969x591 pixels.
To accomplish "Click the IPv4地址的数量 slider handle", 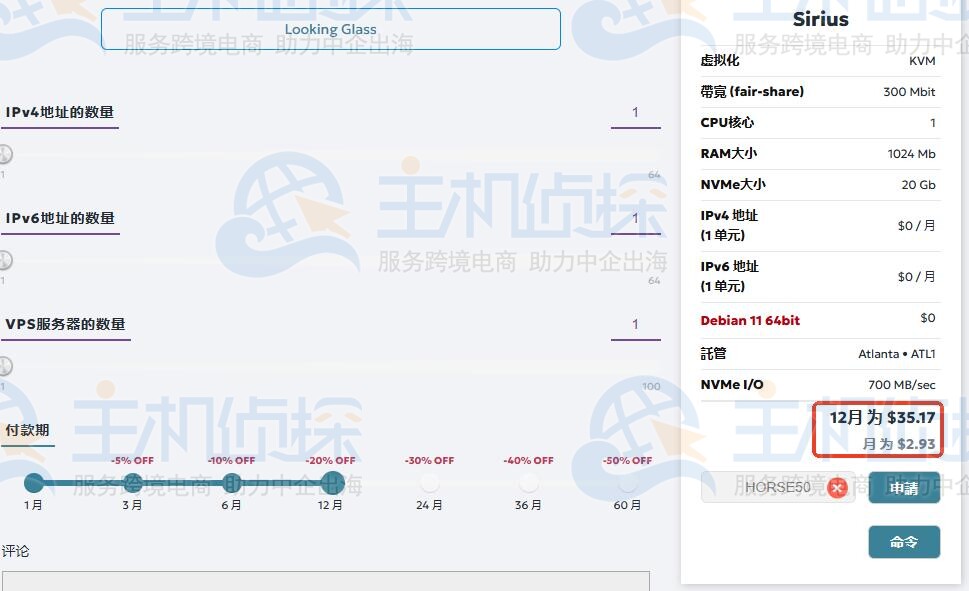I will (x=4, y=155).
